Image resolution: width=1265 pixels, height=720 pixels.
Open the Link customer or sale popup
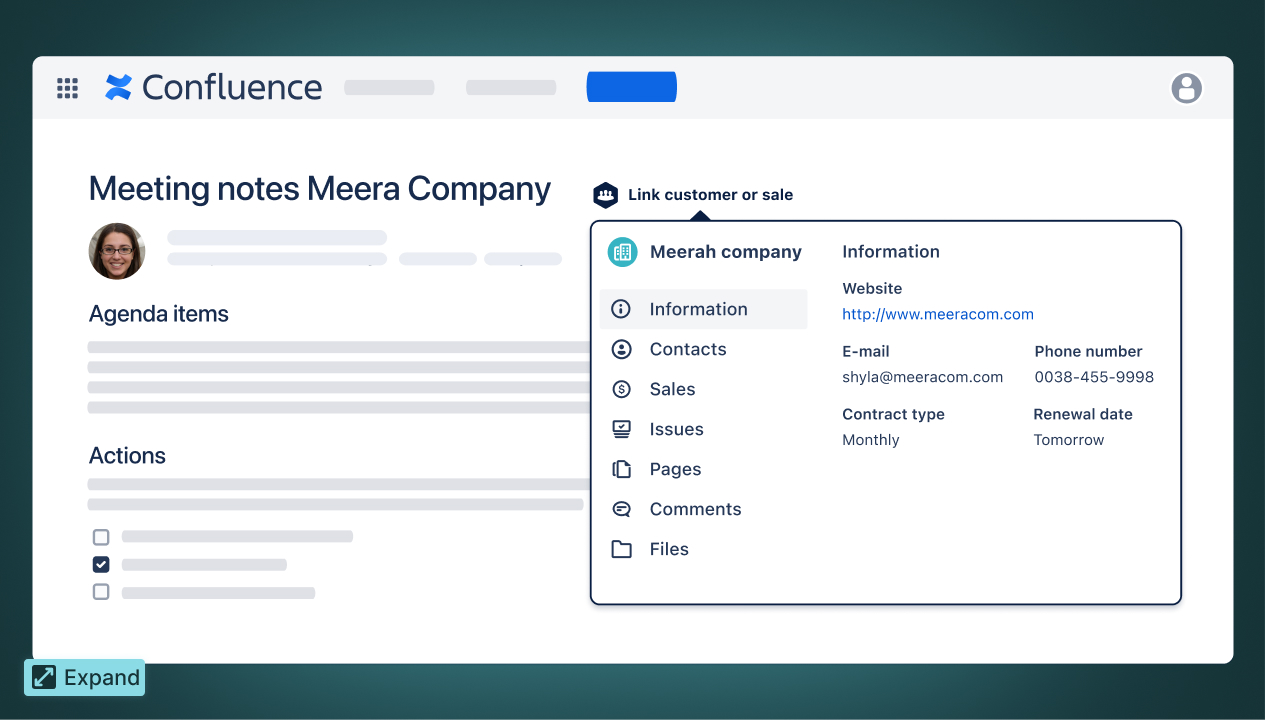pos(709,195)
